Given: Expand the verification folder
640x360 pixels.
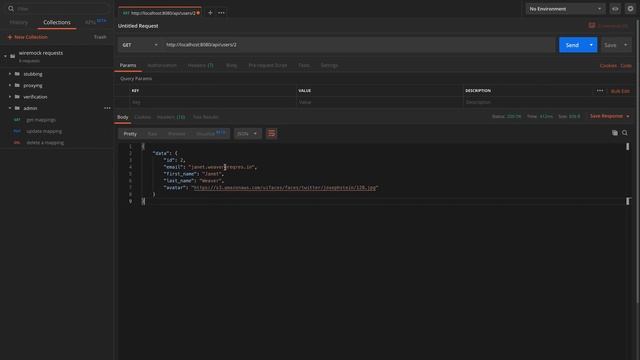Looking at the screenshot, I should click(x=10, y=97).
